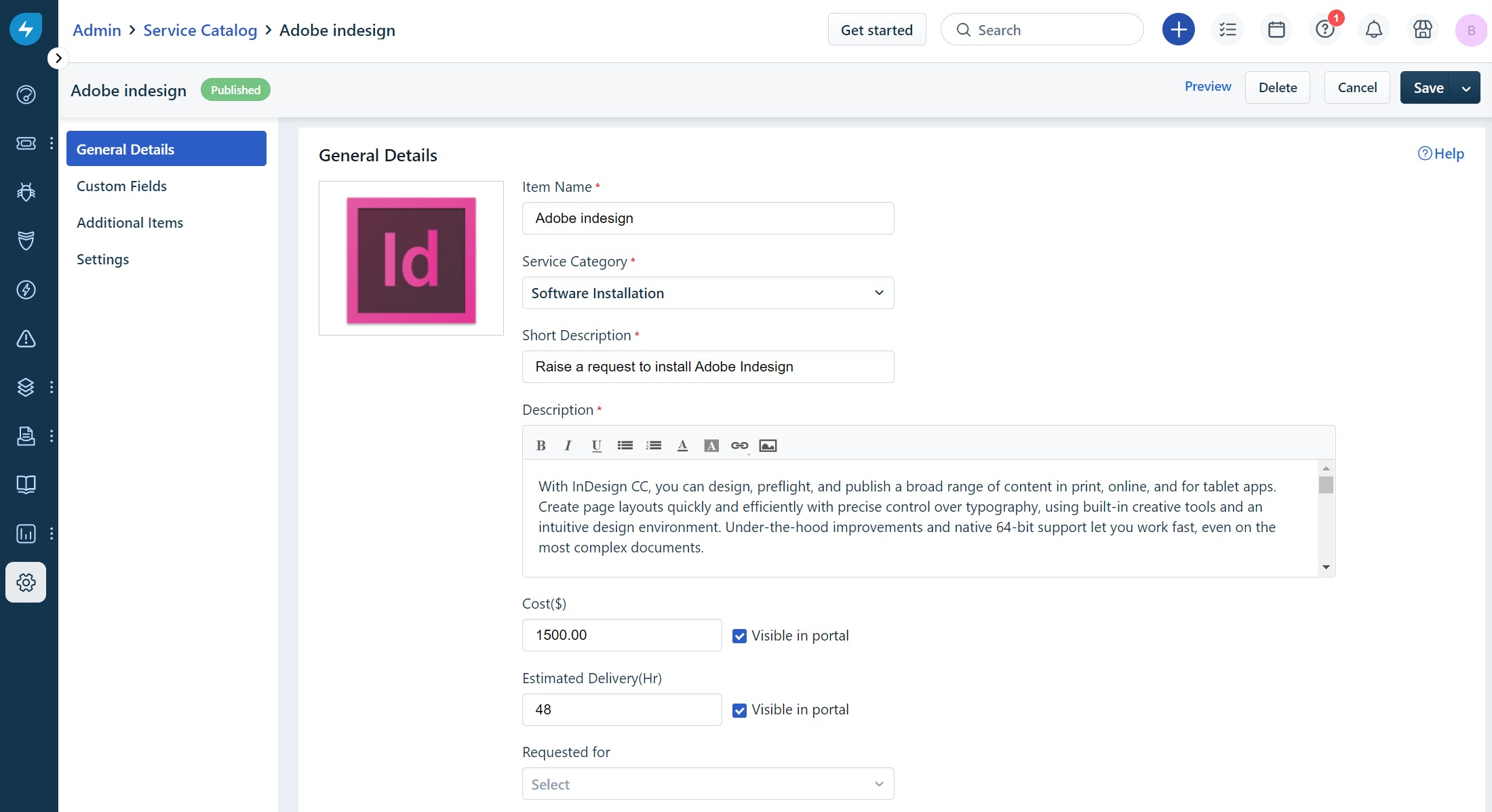This screenshot has height=812, width=1492.
Task: Open the calendar icon in header
Action: pos(1276,30)
